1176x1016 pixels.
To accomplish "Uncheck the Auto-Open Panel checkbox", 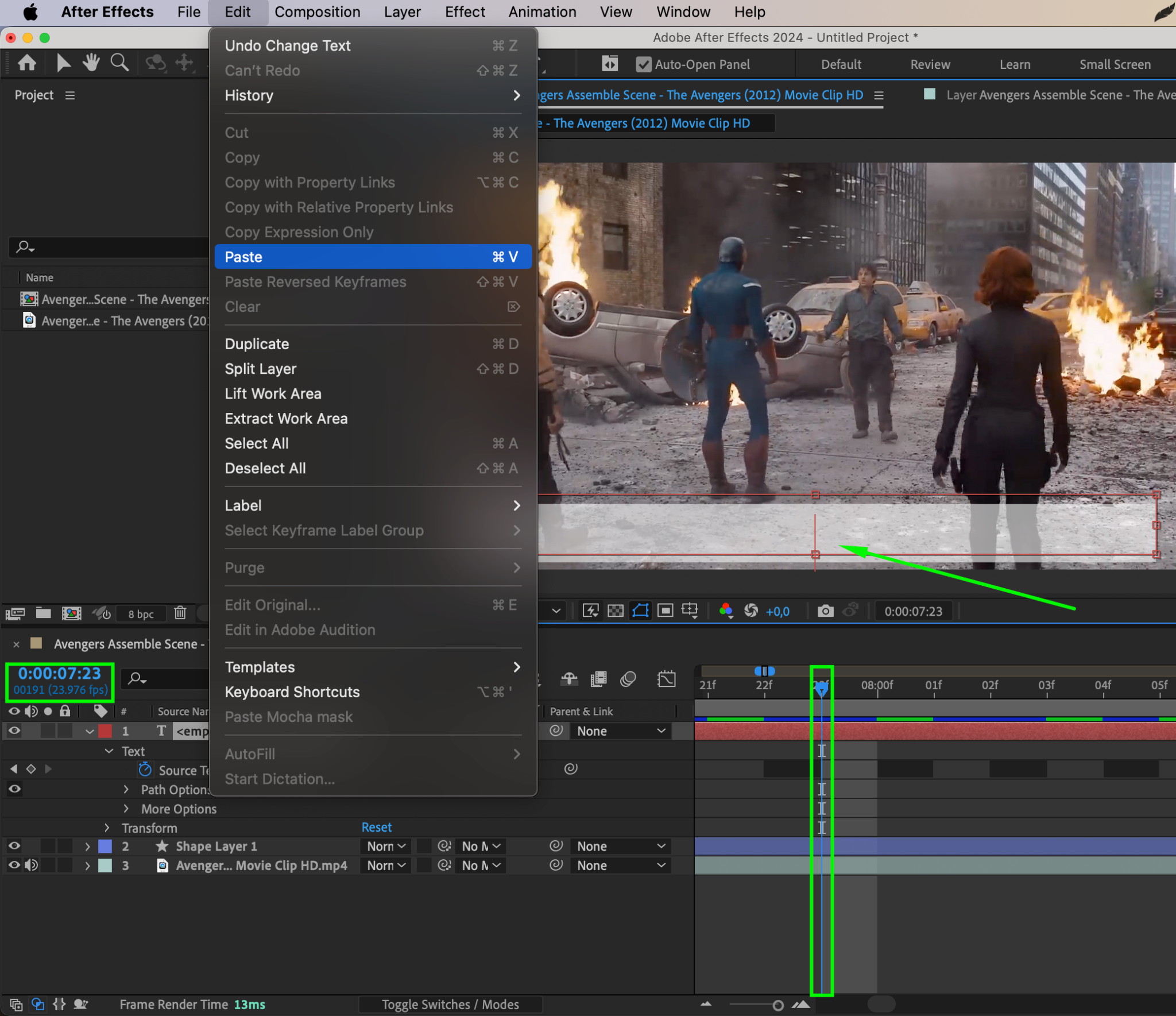I will pyautogui.click(x=644, y=64).
